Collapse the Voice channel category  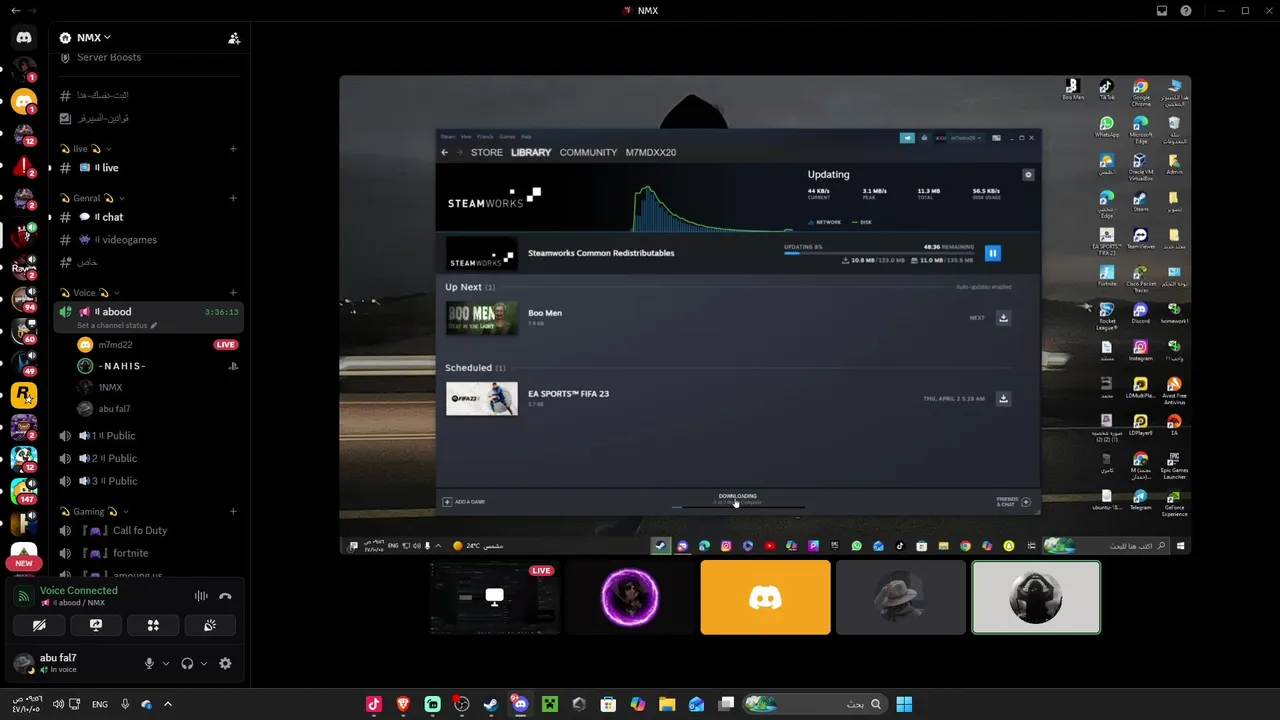90,293
